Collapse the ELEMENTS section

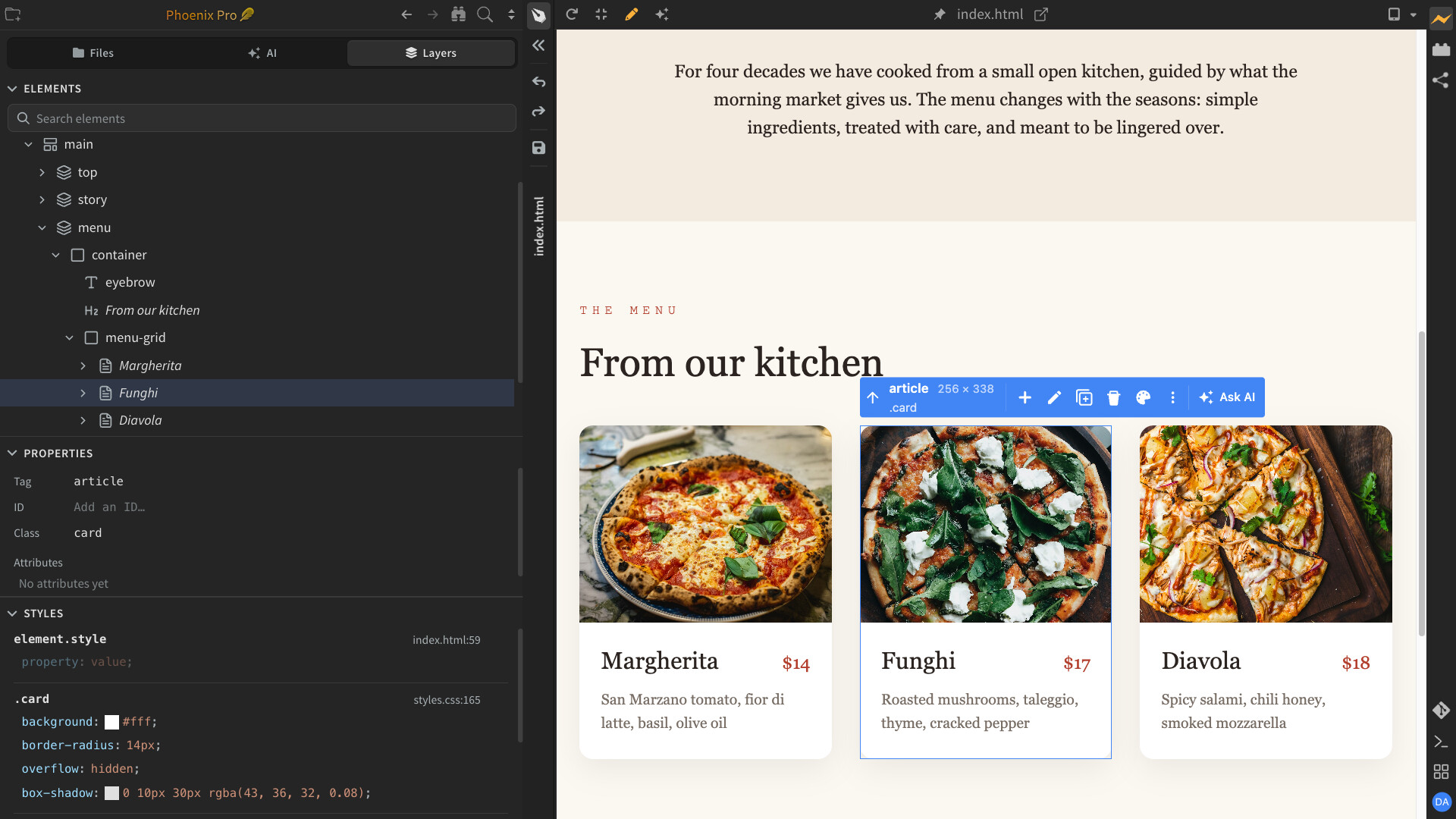12,89
